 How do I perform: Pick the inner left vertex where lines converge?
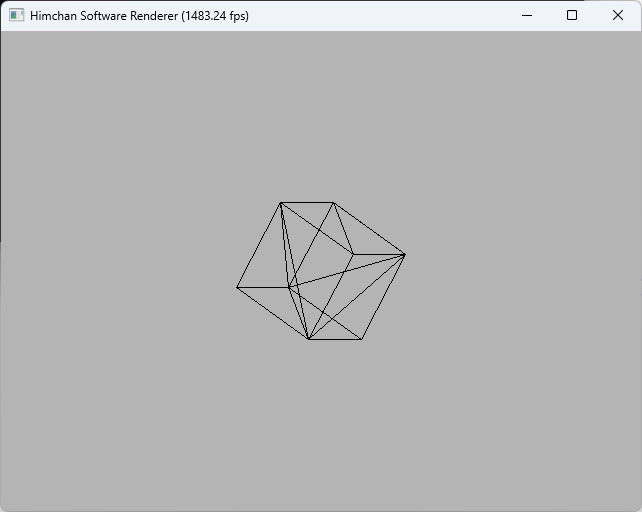(x=289, y=287)
